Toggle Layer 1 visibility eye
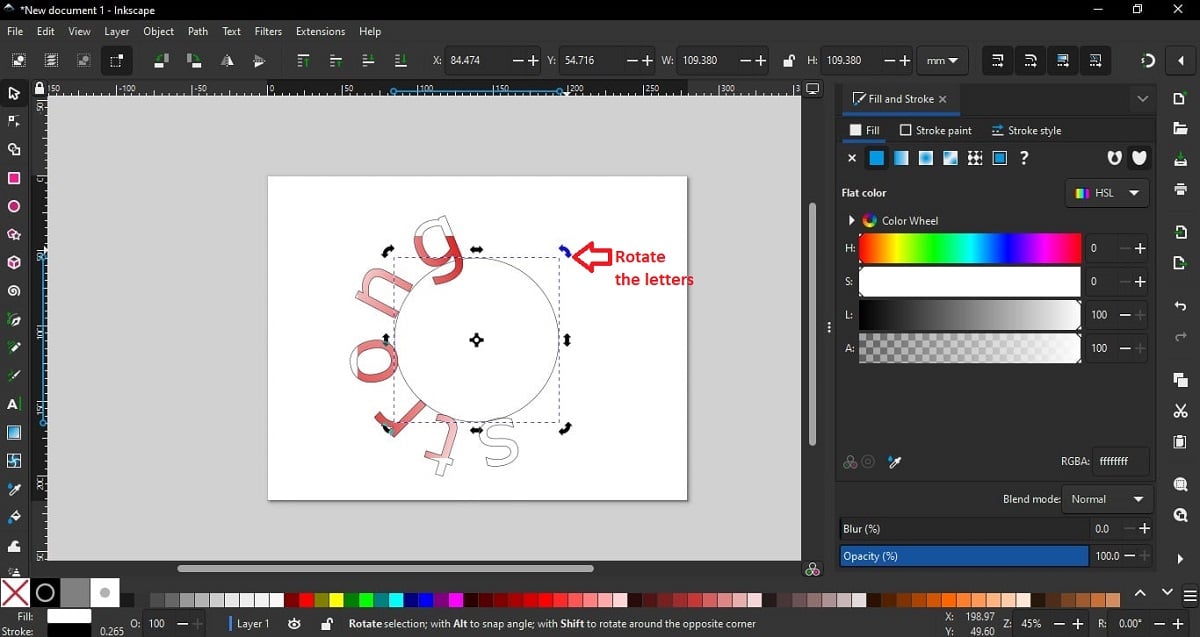The image size is (1200, 637). pos(294,624)
